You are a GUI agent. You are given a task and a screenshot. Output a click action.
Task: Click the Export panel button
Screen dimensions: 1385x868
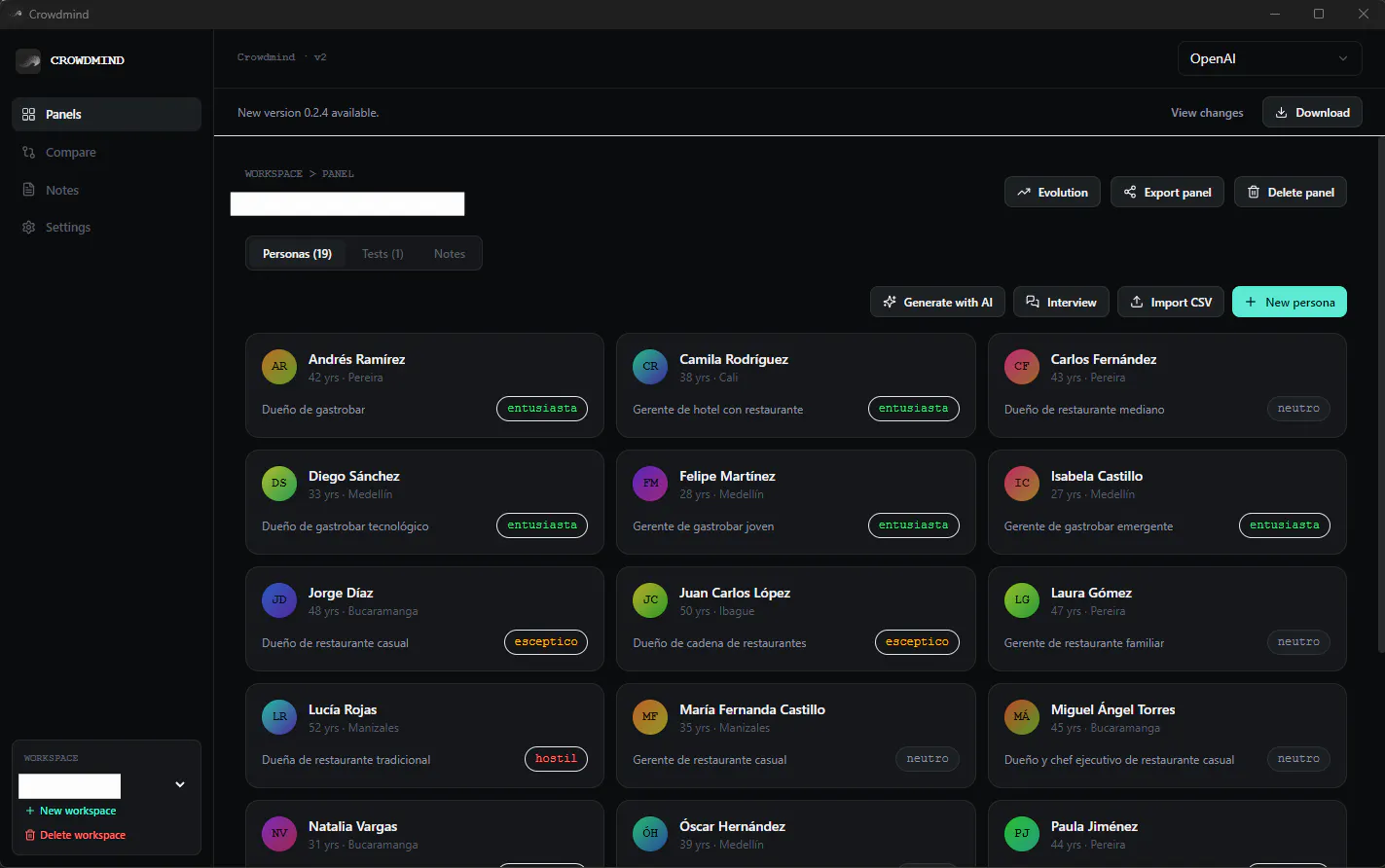coord(1167,193)
